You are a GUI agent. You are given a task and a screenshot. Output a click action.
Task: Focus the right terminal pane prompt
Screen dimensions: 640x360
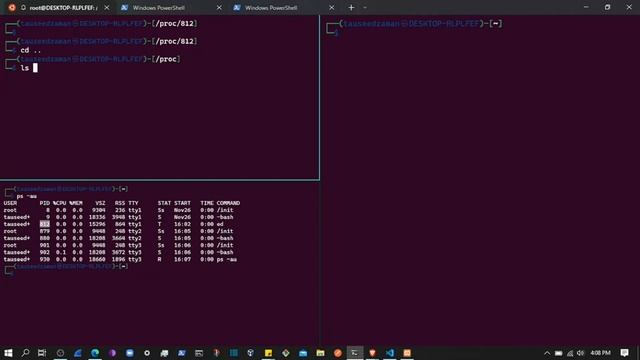(x=414, y=28)
